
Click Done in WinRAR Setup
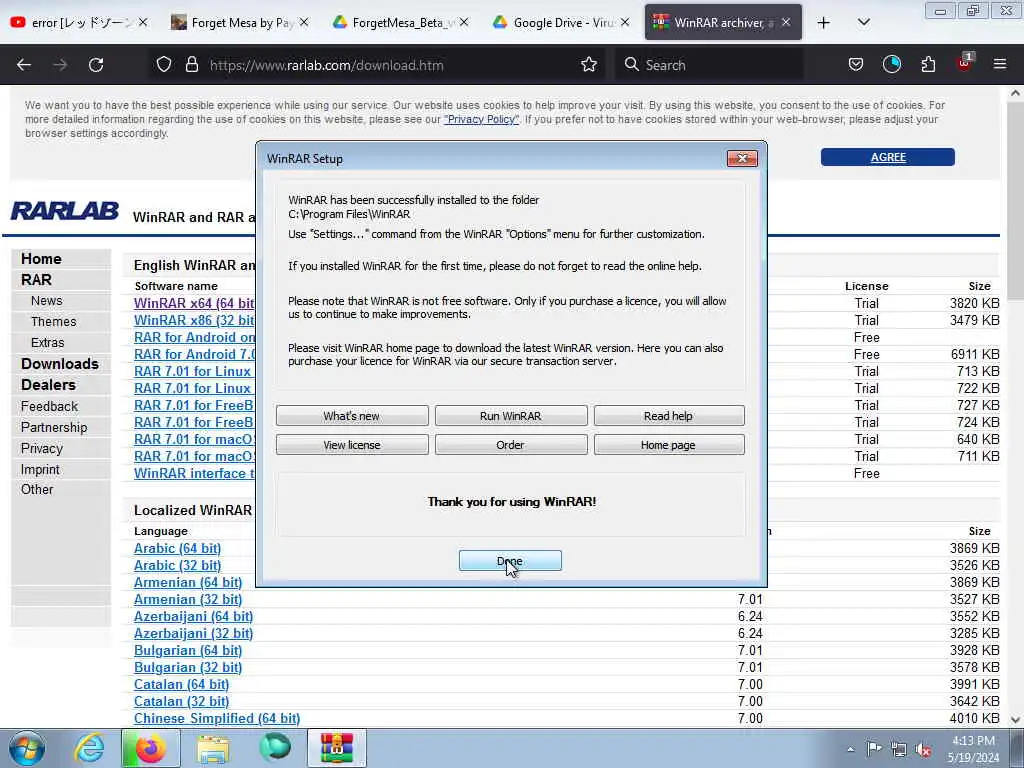pyautogui.click(x=510, y=561)
